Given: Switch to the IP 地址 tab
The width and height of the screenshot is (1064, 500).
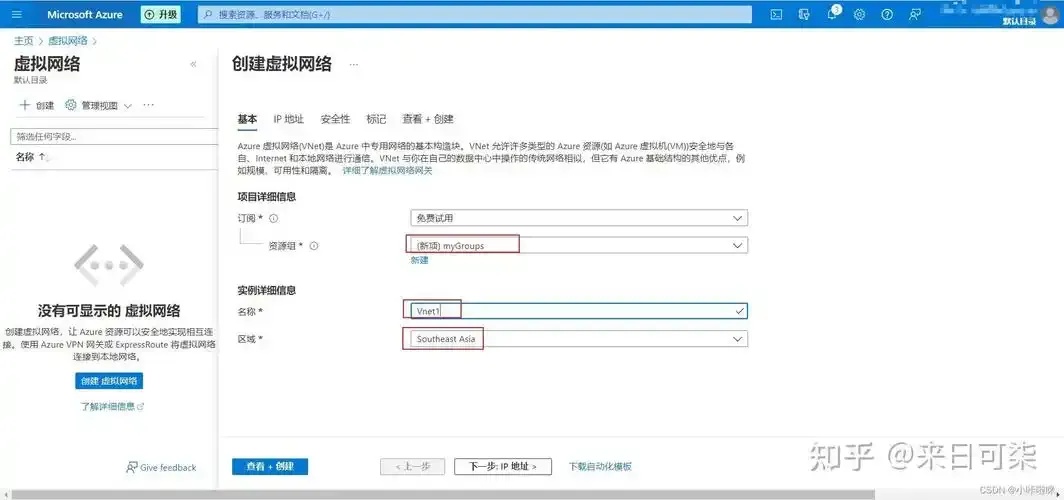Looking at the screenshot, I should (x=288, y=119).
